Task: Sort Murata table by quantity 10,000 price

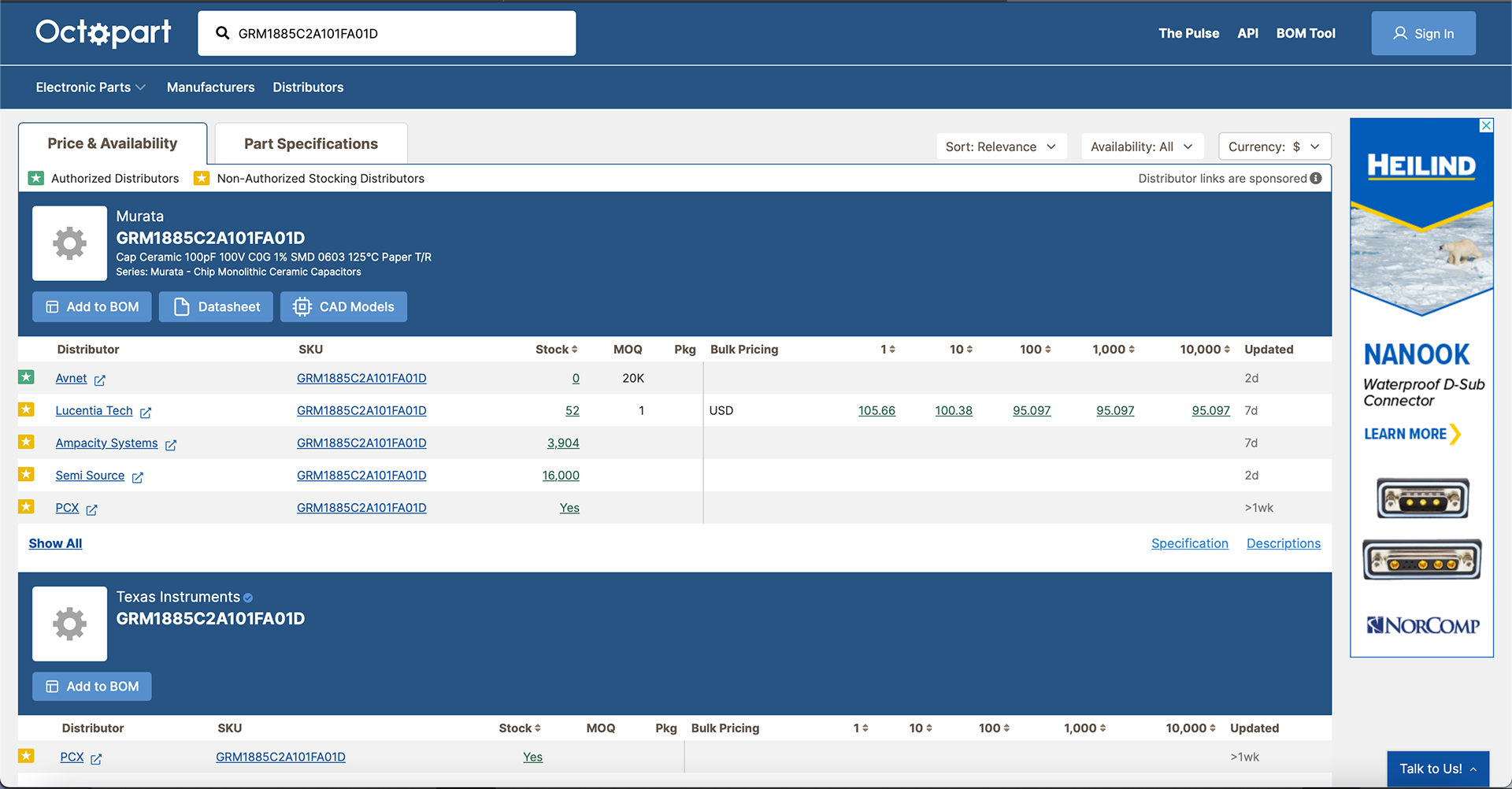Action: coord(1227,350)
